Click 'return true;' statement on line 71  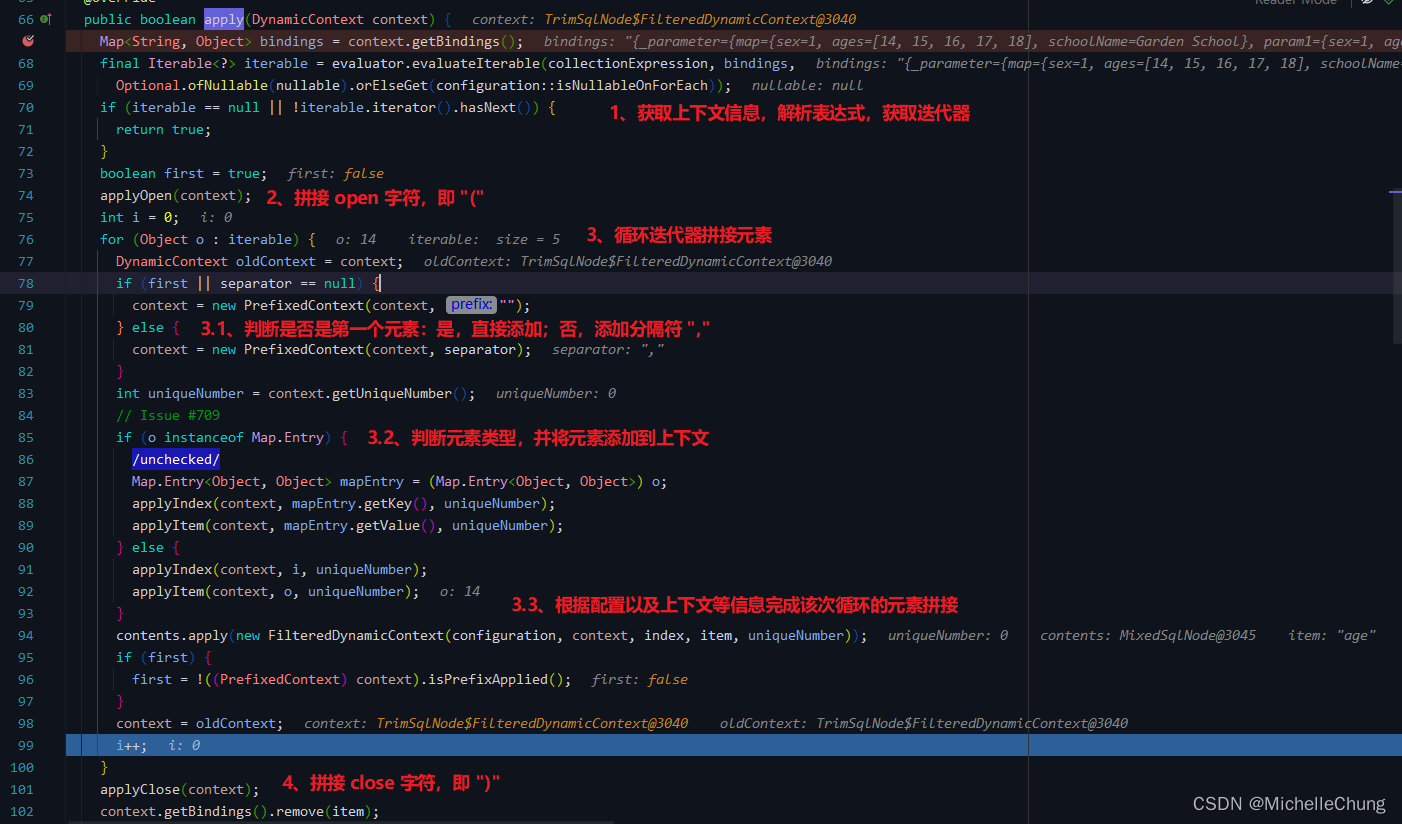164,129
